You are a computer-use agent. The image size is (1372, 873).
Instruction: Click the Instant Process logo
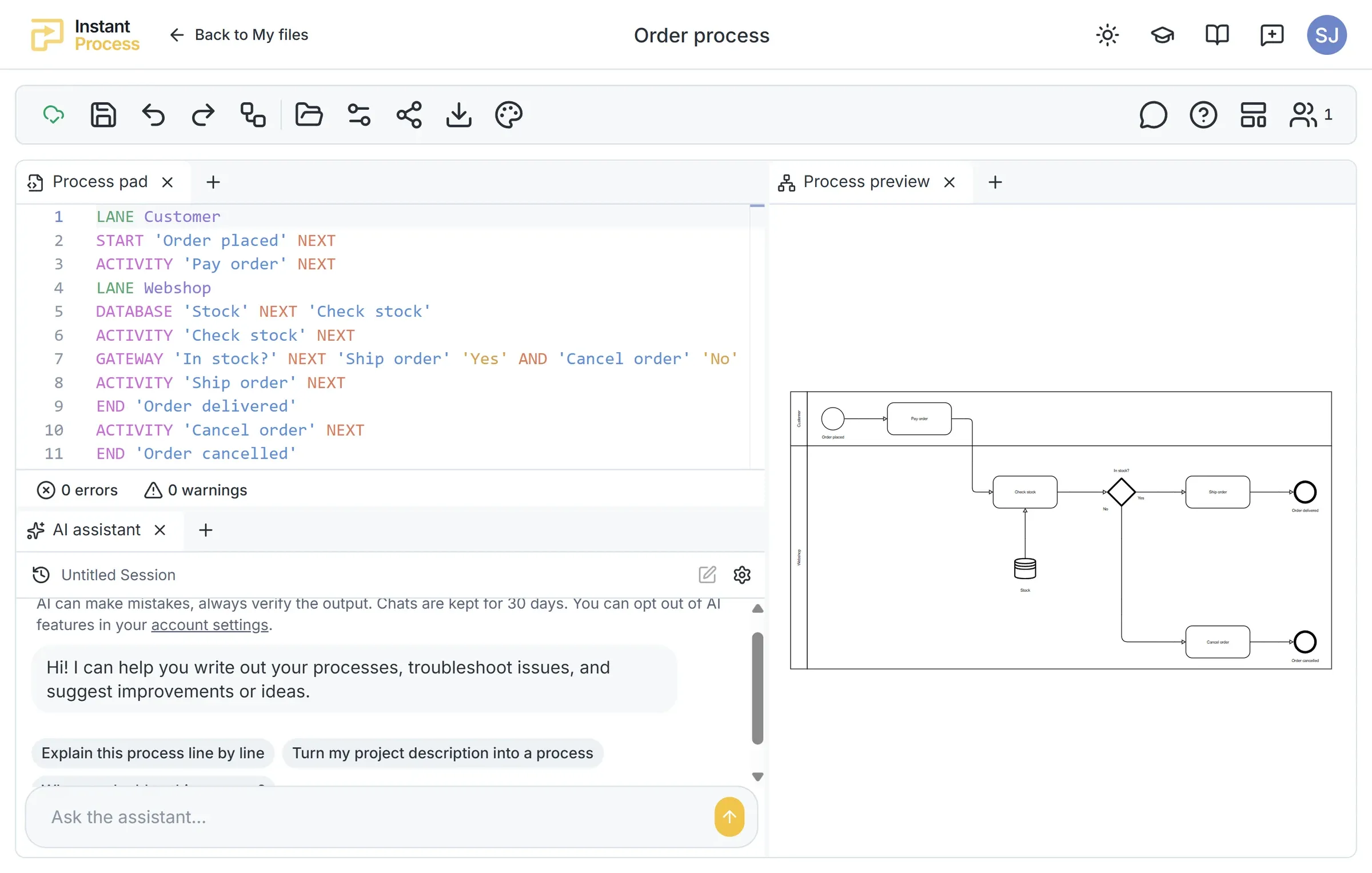click(85, 35)
